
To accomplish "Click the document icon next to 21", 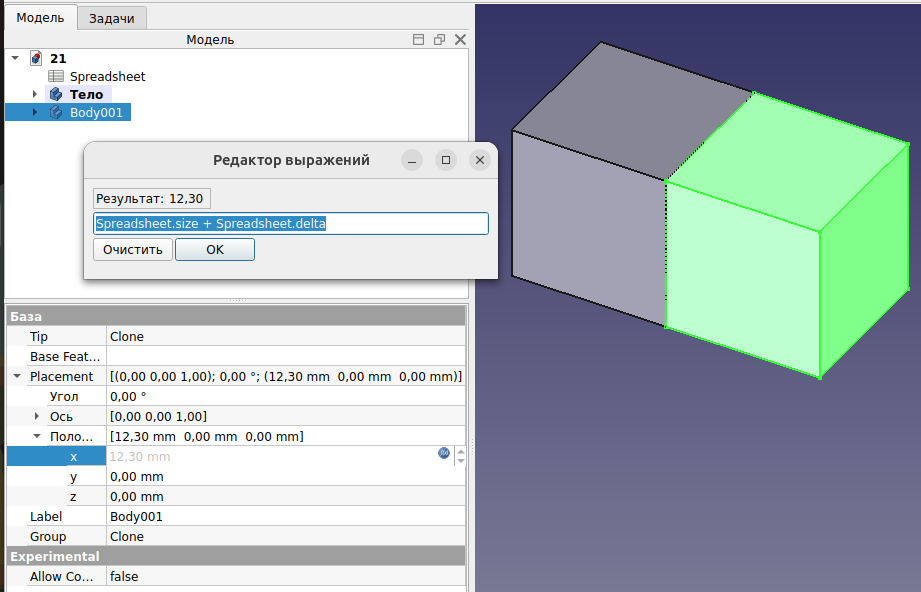I will pos(36,58).
